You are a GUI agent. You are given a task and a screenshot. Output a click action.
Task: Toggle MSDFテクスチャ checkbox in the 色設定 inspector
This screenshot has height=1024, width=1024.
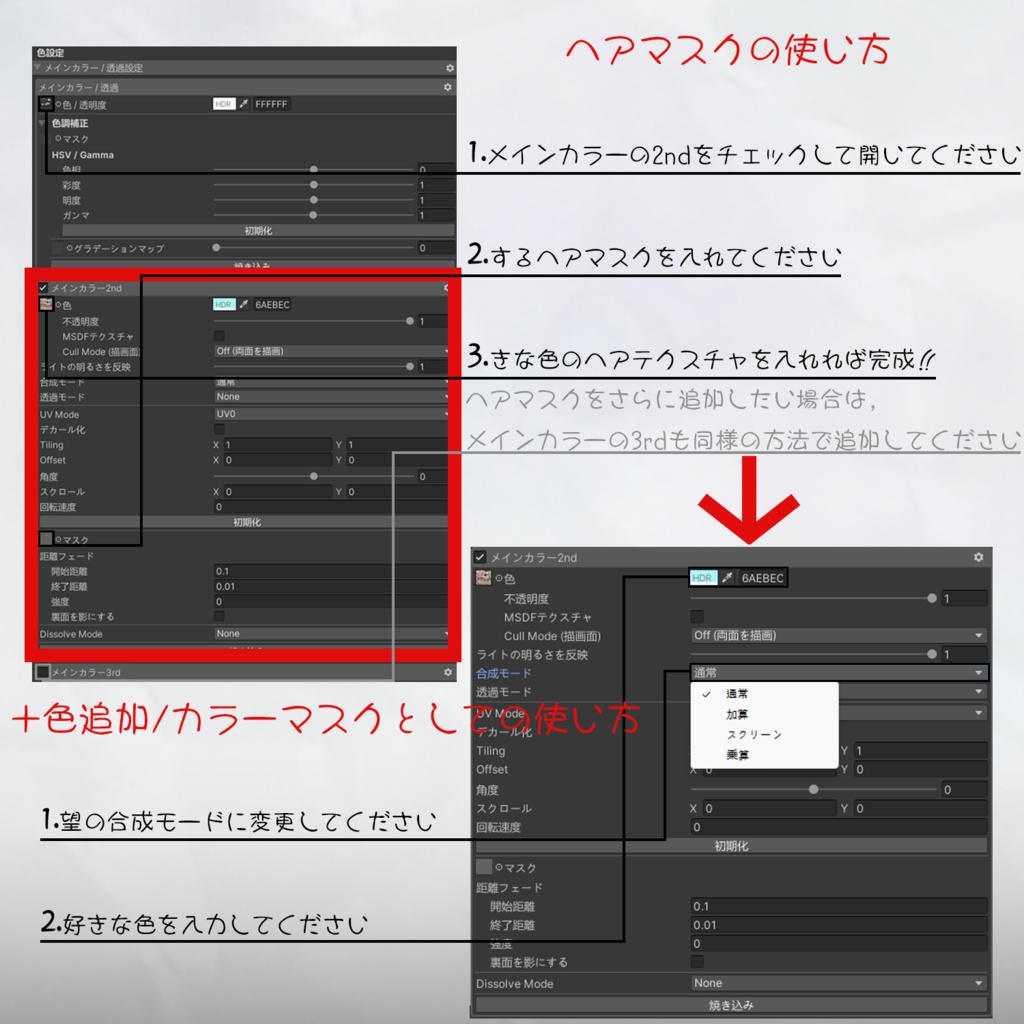click(x=219, y=336)
